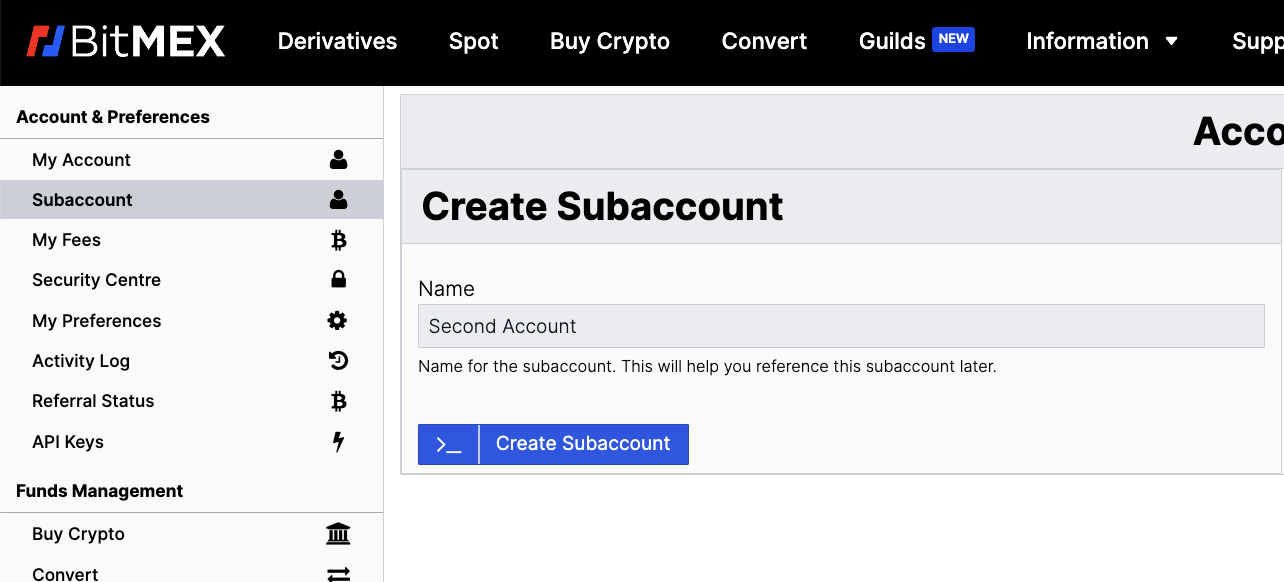This screenshot has height=582, width=1284.
Task: Expand the Information dropdown arrow
Action: pyautogui.click(x=1171, y=41)
